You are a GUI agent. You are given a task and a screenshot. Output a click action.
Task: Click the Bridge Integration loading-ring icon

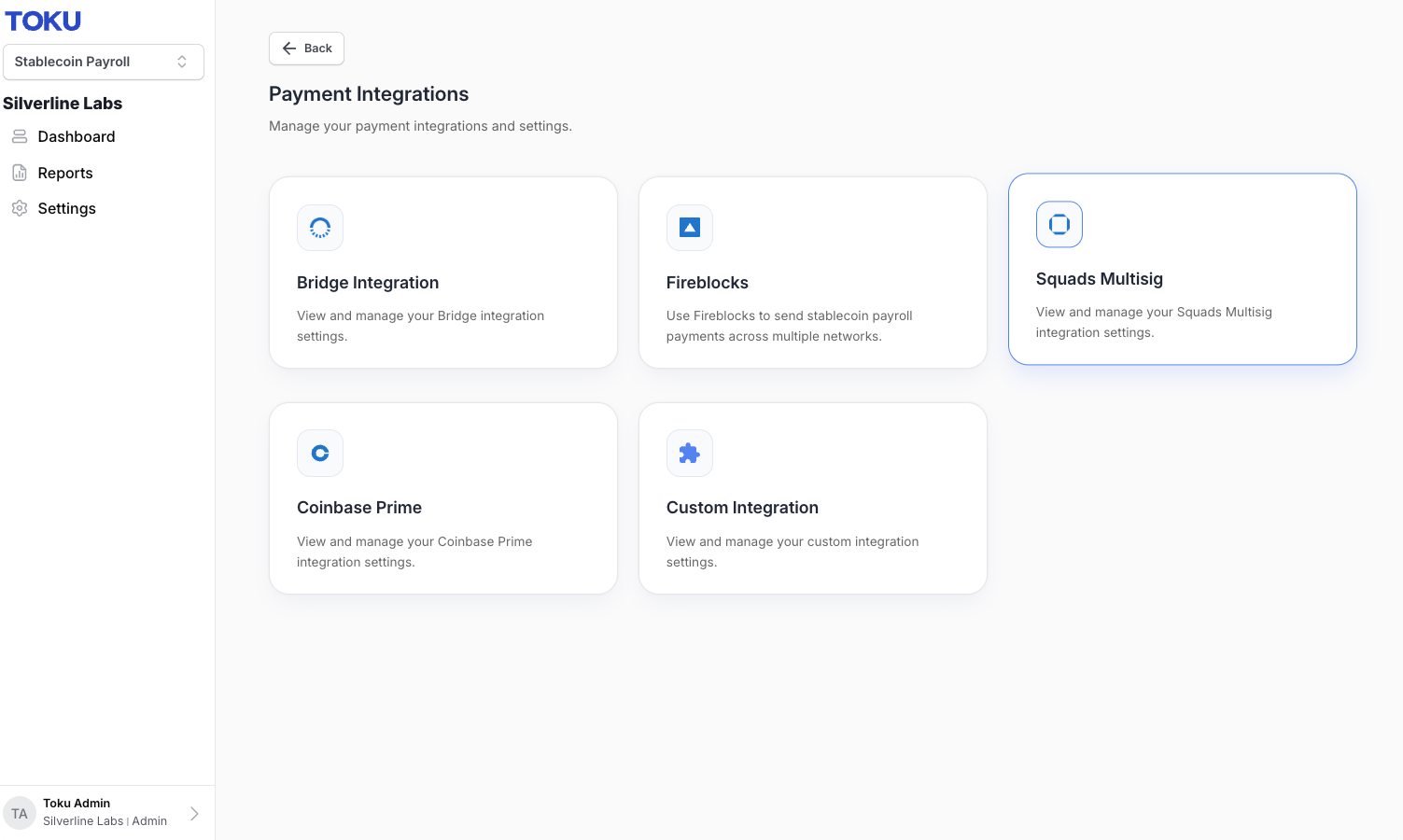pos(320,228)
